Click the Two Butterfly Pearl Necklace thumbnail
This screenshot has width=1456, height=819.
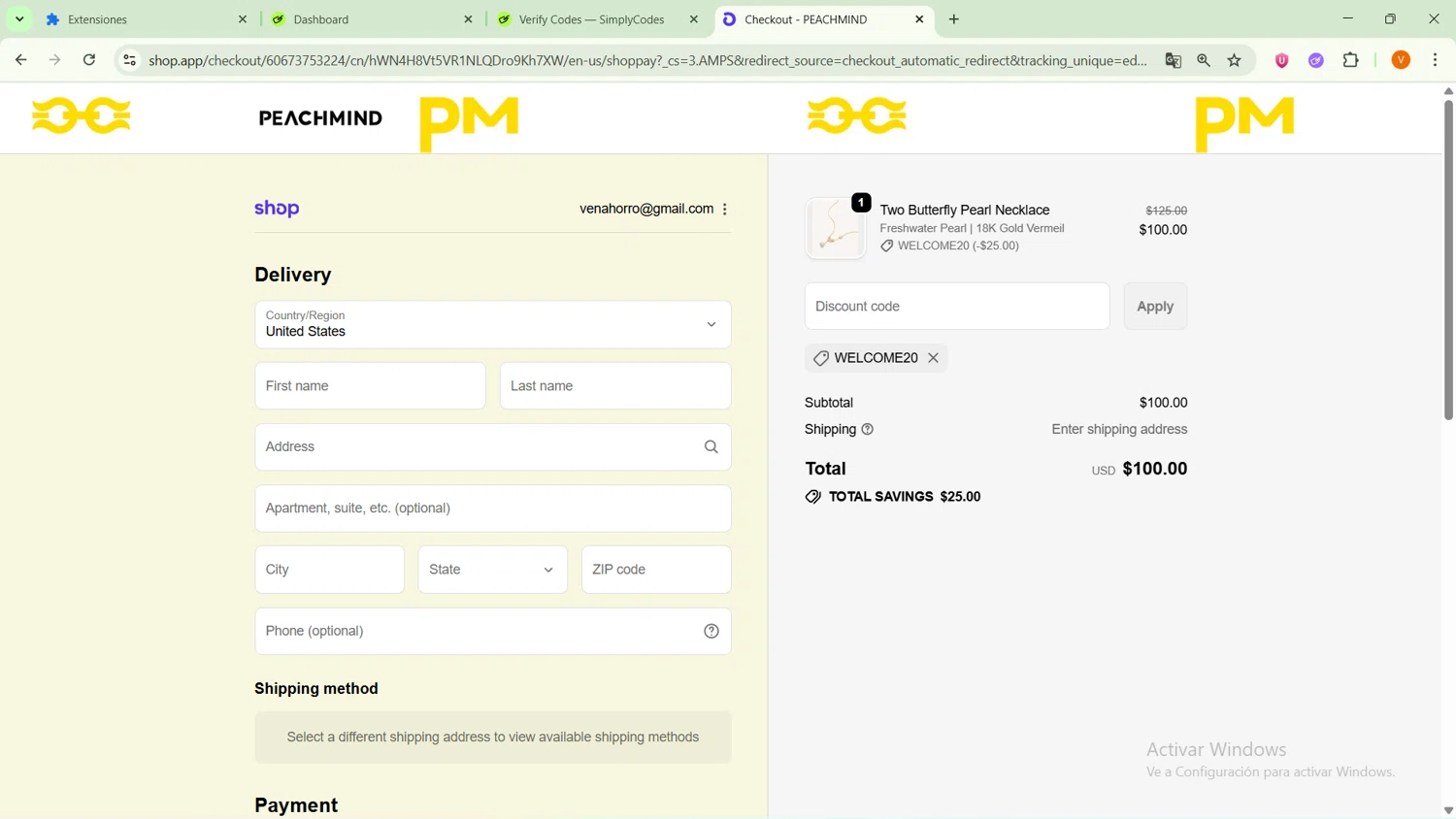(835, 229)
